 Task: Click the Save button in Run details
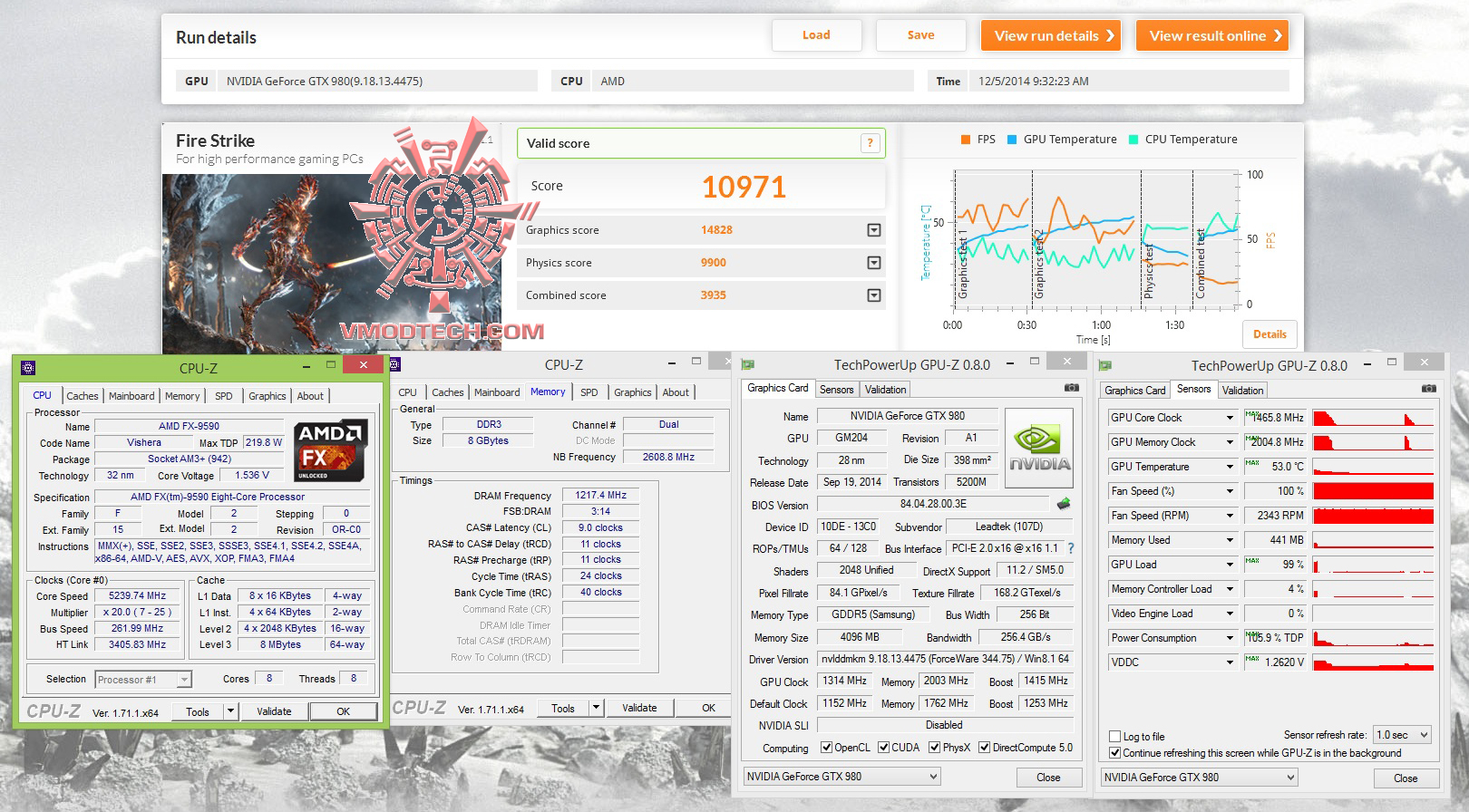(920, 35)
